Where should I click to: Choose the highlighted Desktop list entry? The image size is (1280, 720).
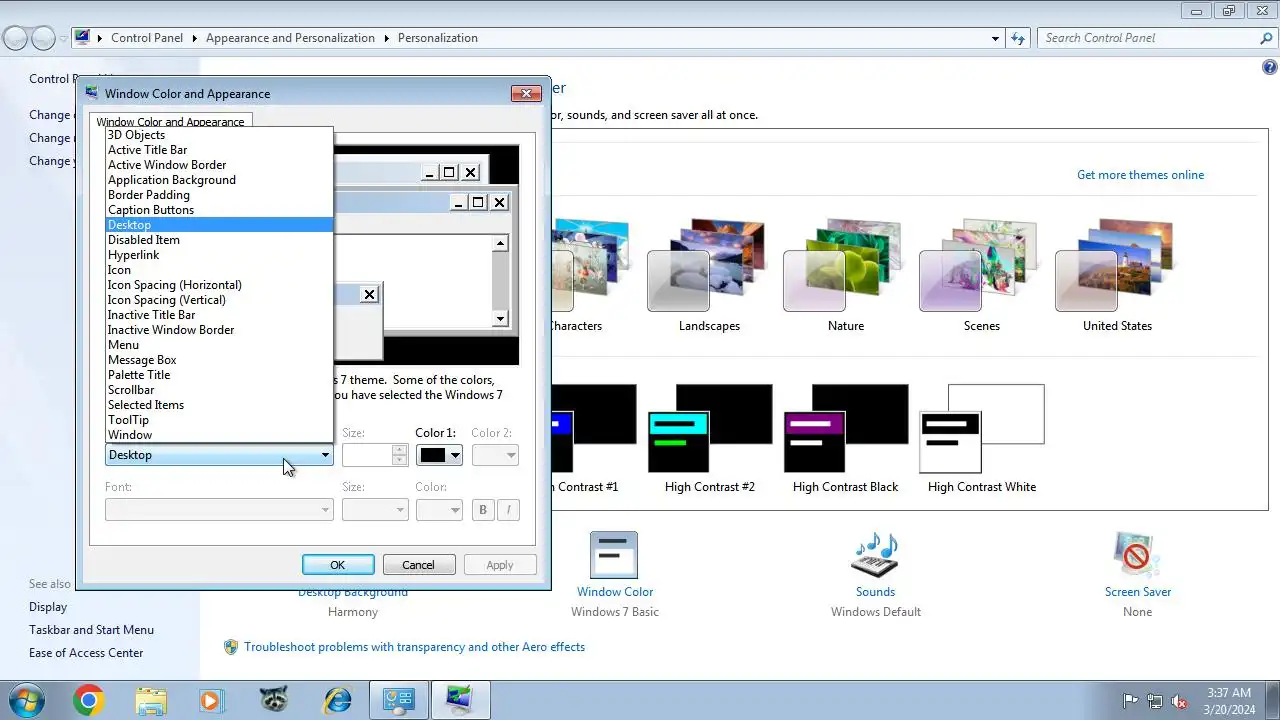click(x=219, y=225)
